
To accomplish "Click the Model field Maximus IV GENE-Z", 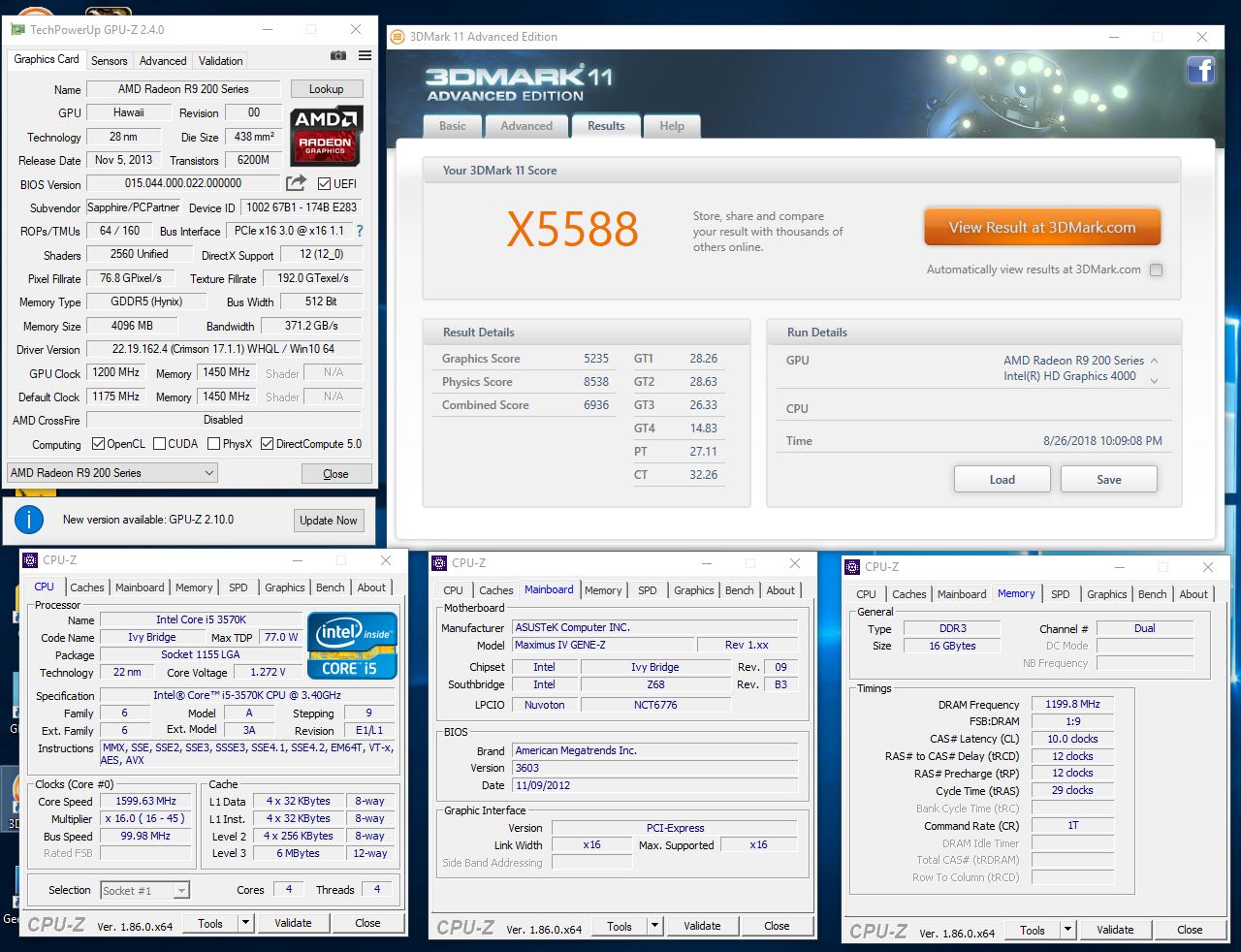I will [x=603, y=645].
